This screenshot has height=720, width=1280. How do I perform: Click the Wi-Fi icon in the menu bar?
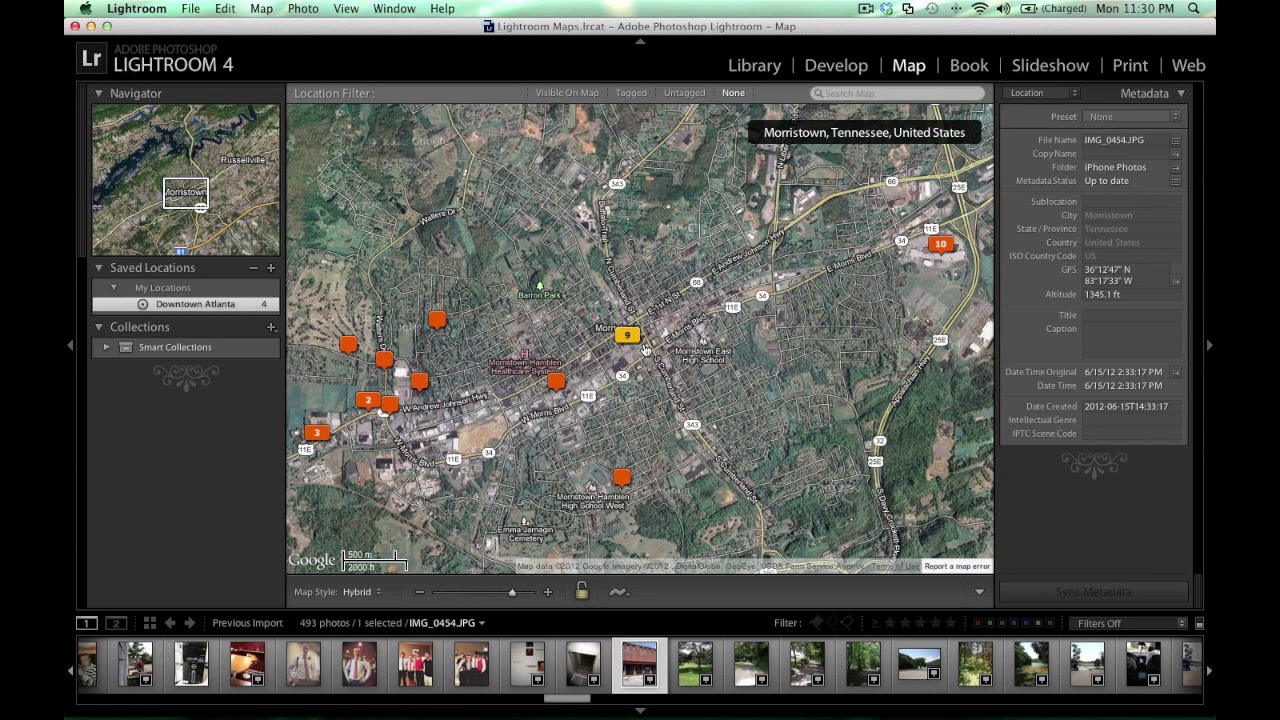(x=979, y=9)
